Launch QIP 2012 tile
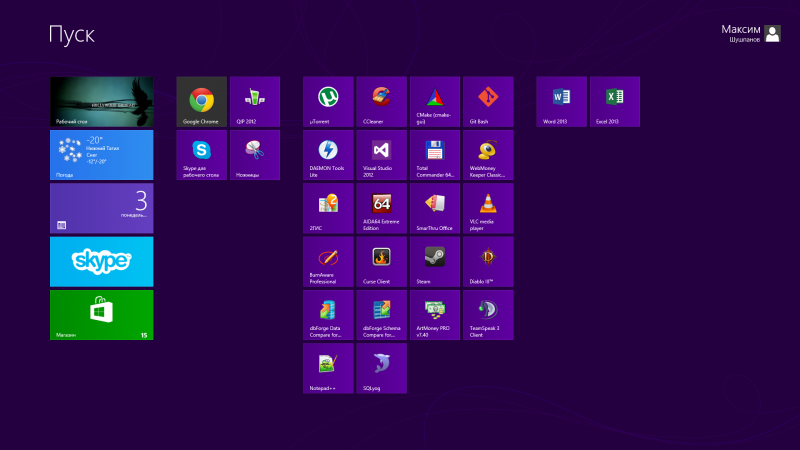The width and height of the screenshot is (800, 450). [x=255, y=102]
